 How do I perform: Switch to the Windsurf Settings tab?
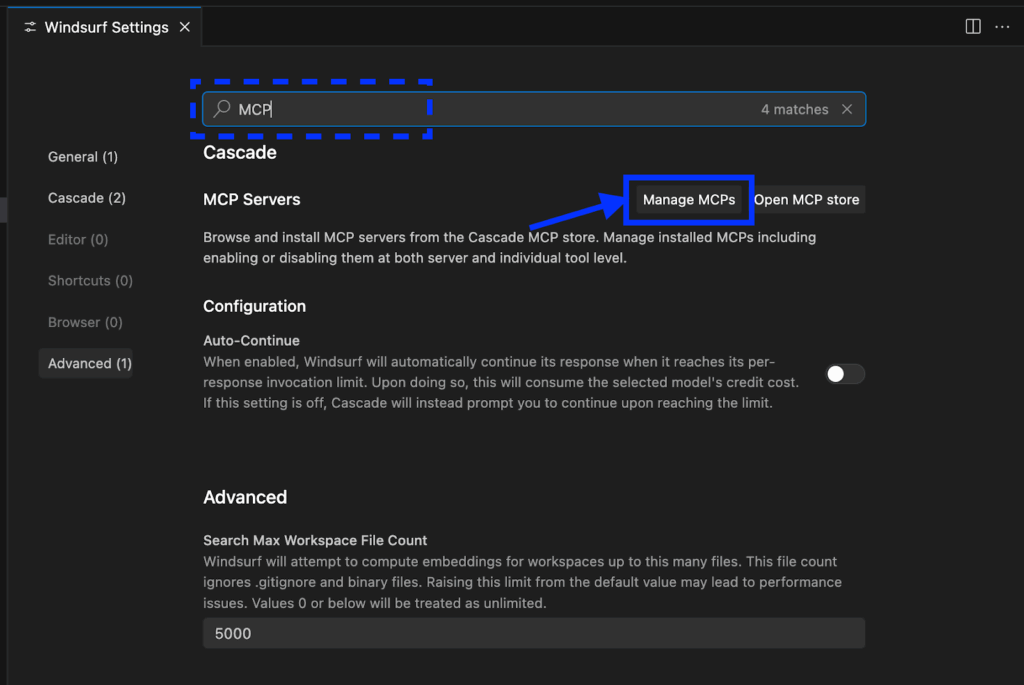click(x=106, y=28)
